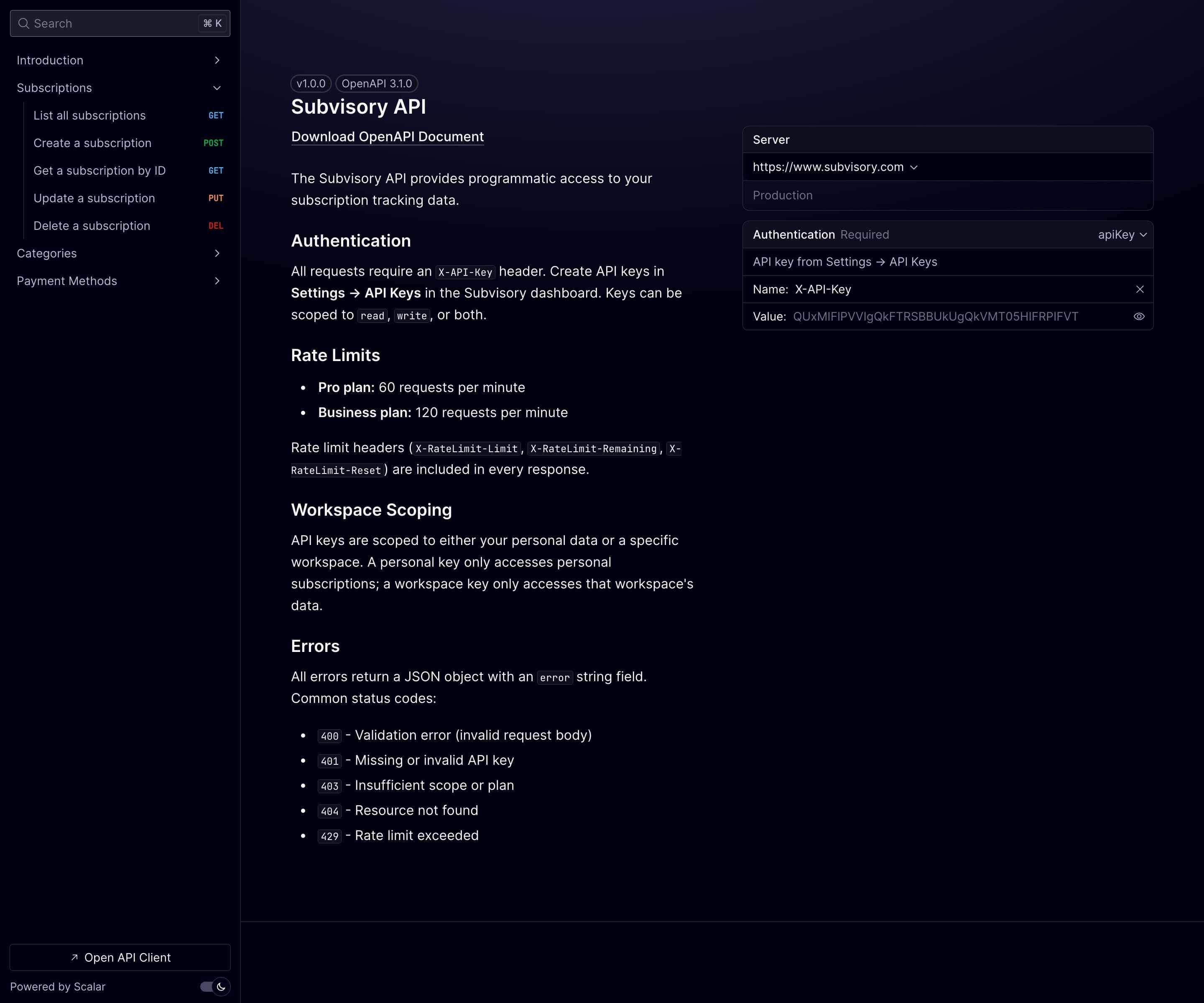The height and width of the screenshot is (1003, 1204).
Task: Click the 401 status code
Action: click(x=330, y=761)
